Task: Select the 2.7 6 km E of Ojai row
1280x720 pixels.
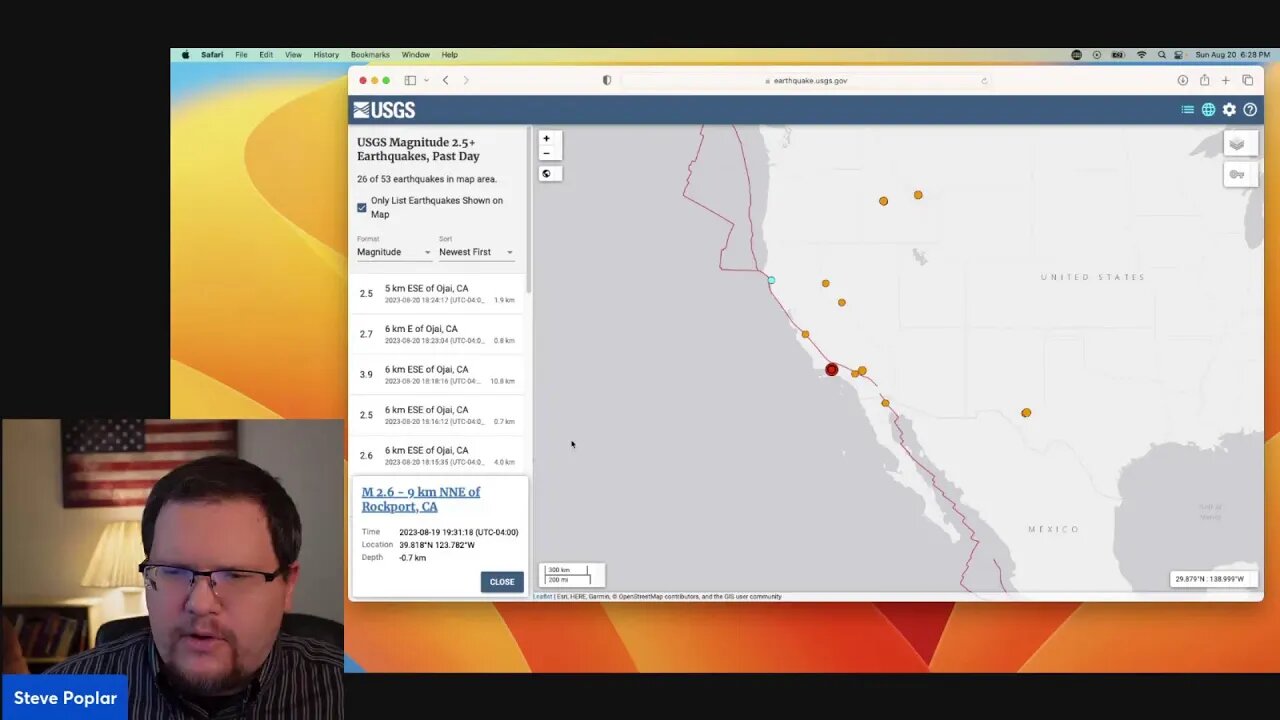Action: [x=437, y=334]
